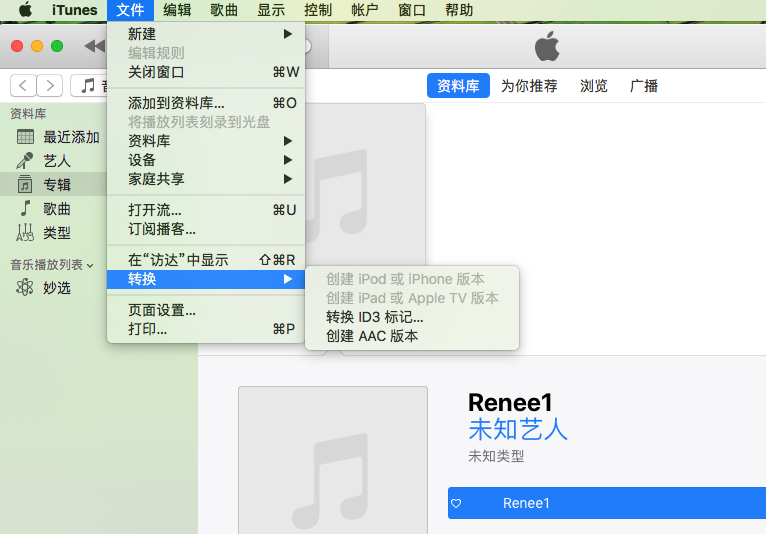Open the 未知艺人 artist link
Screen dimensions: 766x534
click(x=518, y=430)
